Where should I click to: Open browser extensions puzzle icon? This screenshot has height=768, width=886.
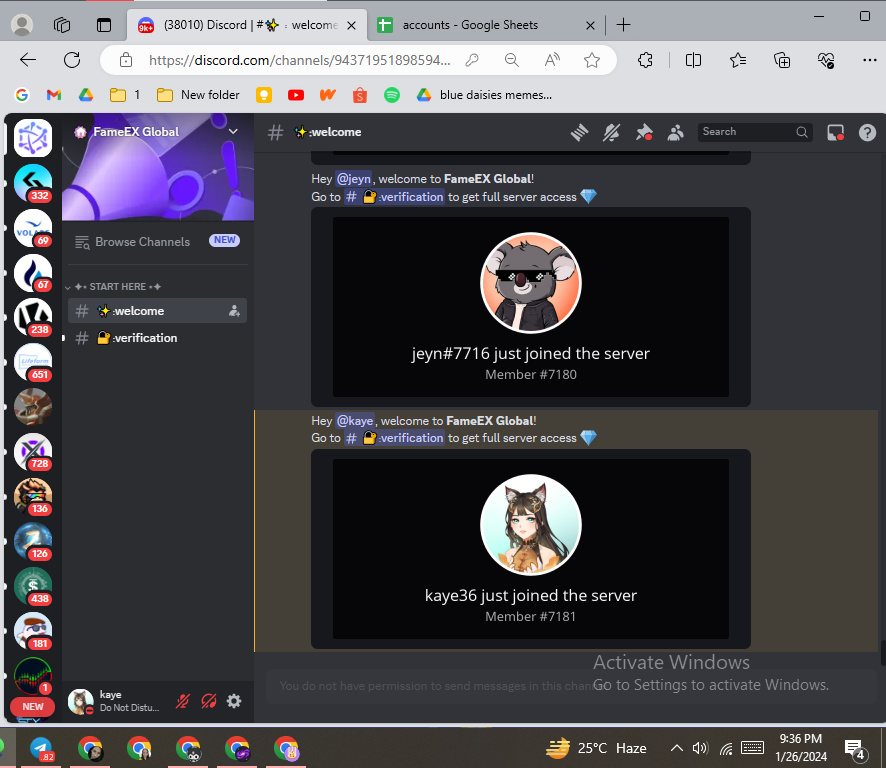(x=645, y=60)
